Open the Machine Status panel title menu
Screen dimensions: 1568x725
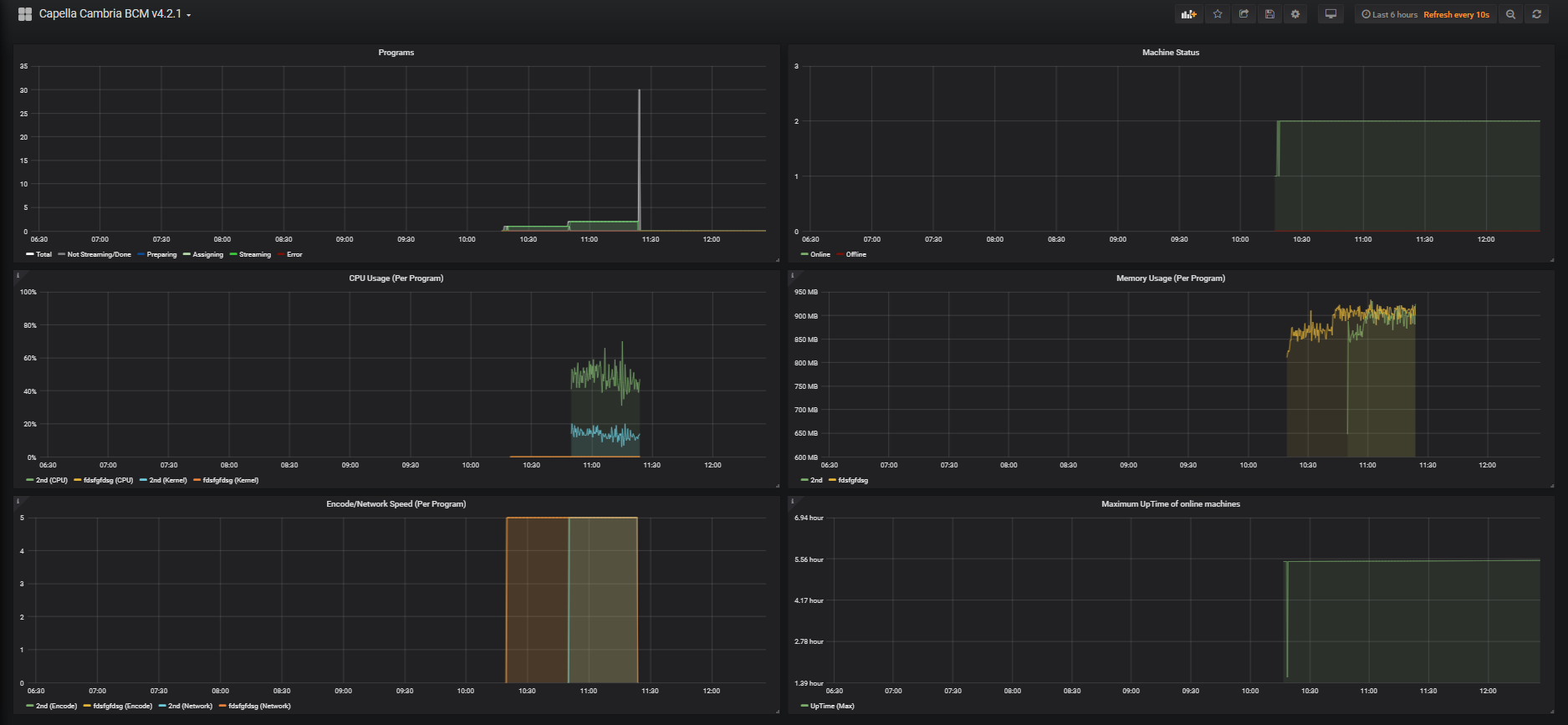(1171, 53)
